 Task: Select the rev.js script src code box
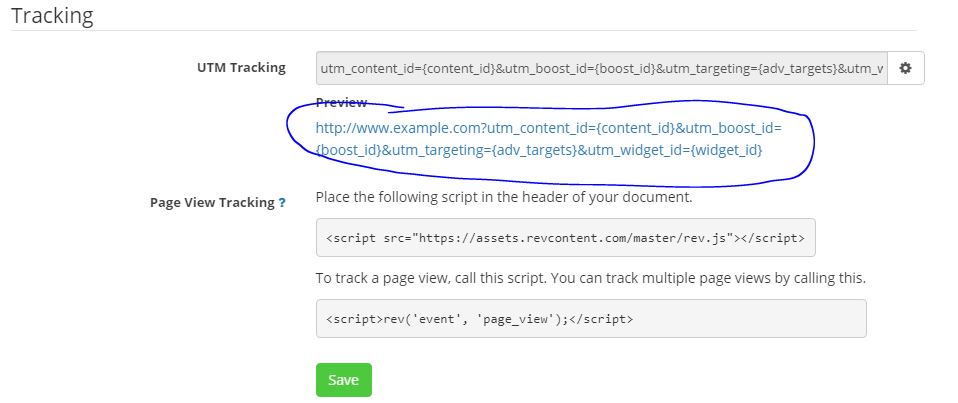566,238
